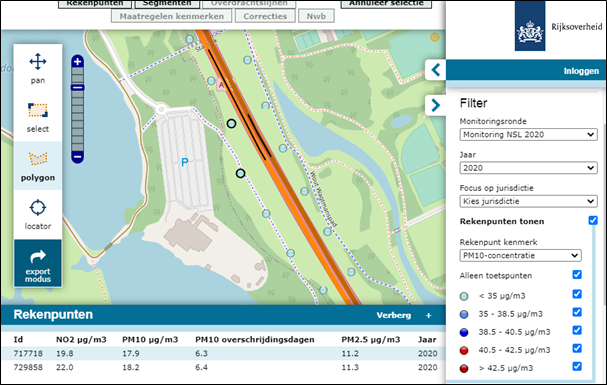The width and height of the screenshot is (607, 385).
Task: Open the Correcties tab
Action: pyautogui.click(x=265, y=16)
